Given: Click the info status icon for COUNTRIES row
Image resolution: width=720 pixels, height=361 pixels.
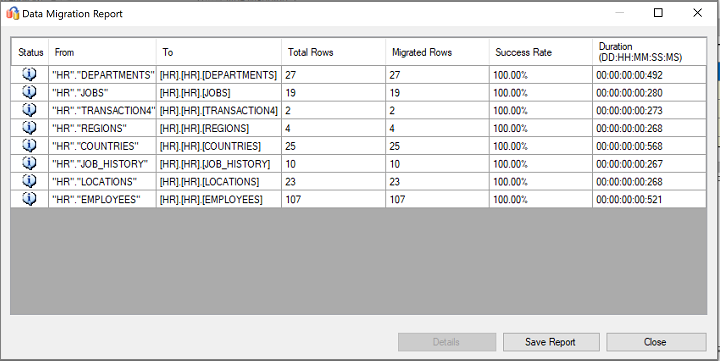Looking at the screenshot, I should click(29, 145).
